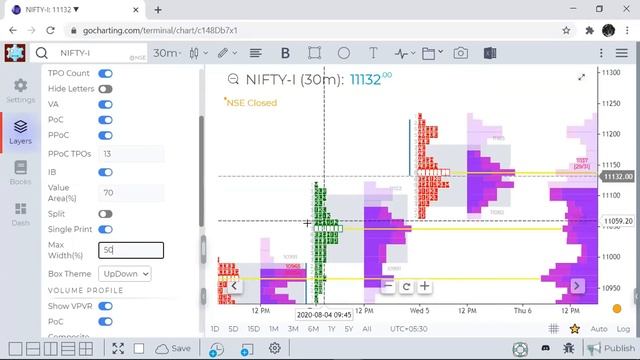Select the single-pane layout icon

(x=15, y=349)
